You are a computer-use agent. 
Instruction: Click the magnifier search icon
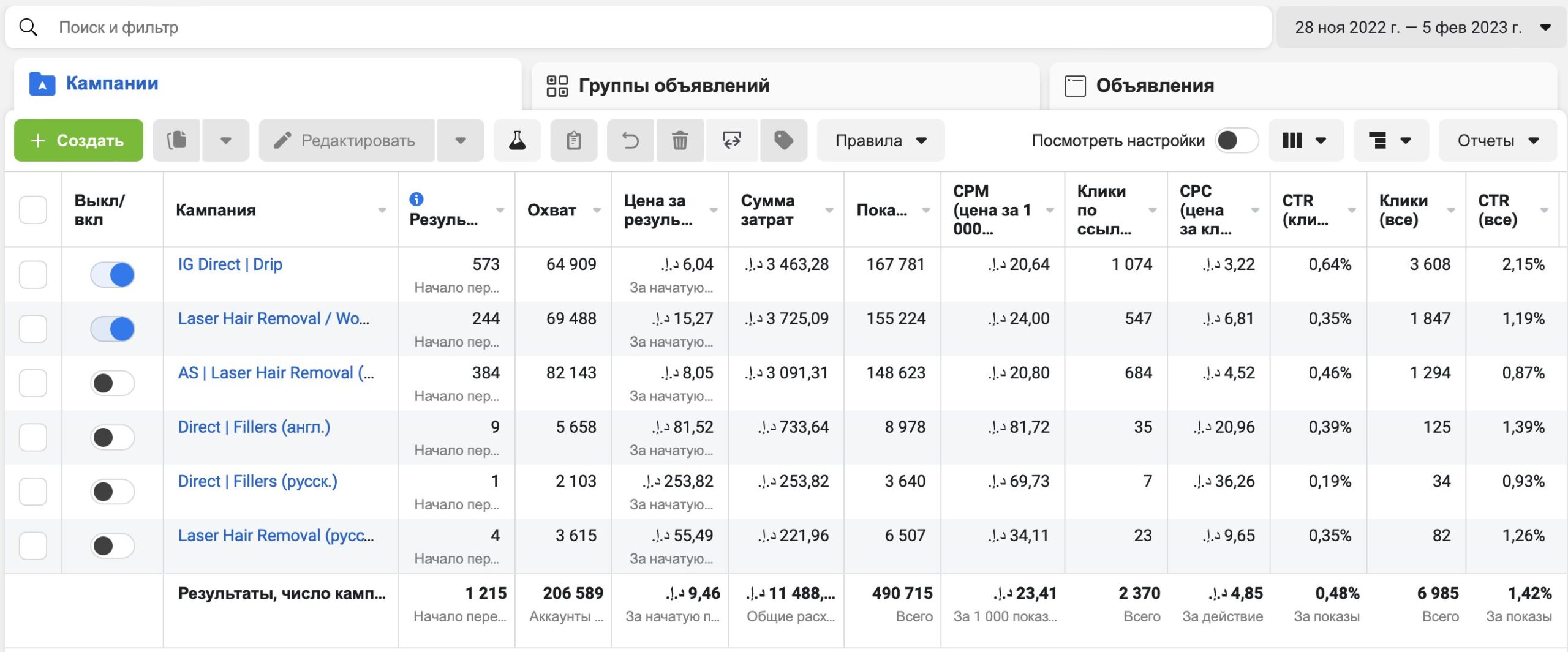pyautogui.click(x=28, y=27)
